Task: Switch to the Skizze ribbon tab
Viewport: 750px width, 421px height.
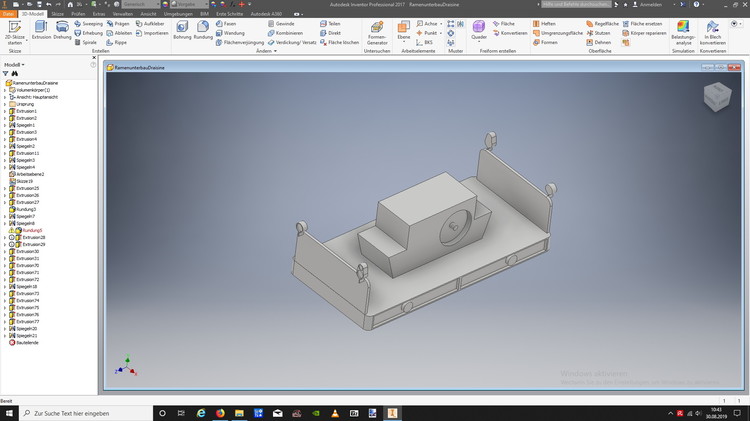Action: coord(58,14)
